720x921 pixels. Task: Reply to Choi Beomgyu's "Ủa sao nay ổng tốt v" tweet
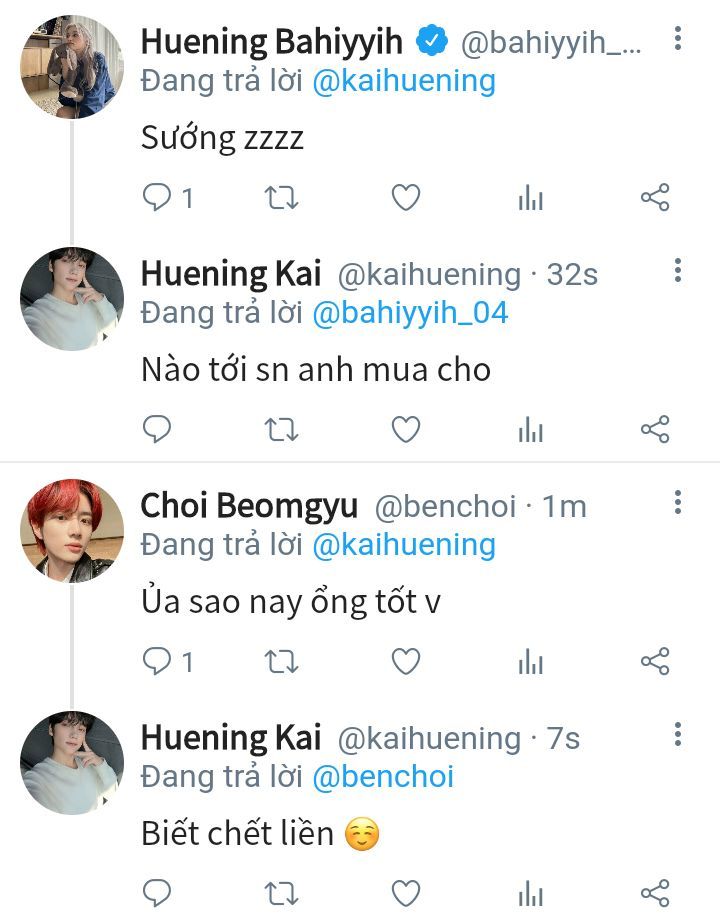coord(158,661)
